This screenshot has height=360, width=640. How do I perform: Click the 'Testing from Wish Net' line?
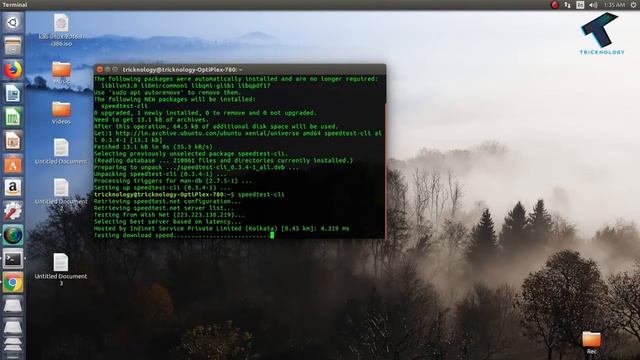[x=169, y=215]
